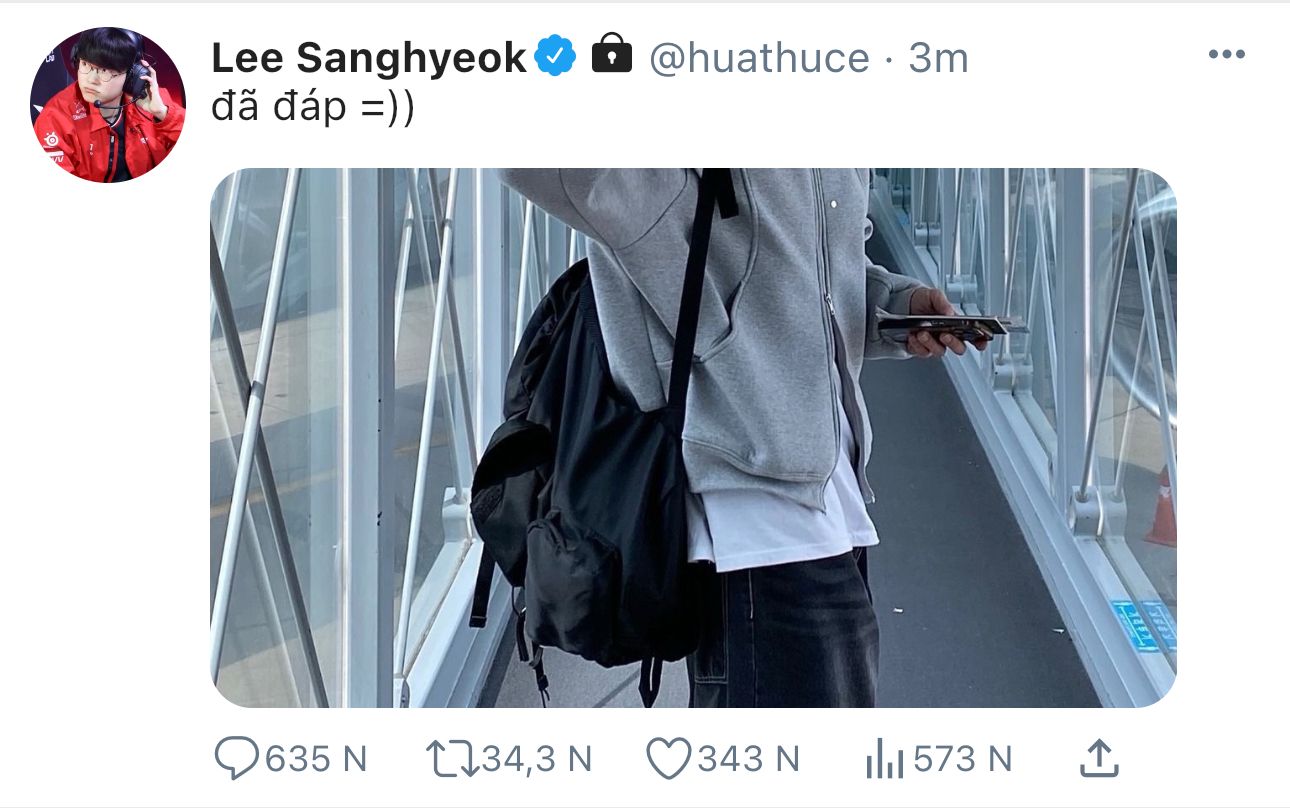Open the three-dot more options menu
Screen dimensions: 1290x808
[x=1226, y=55]
